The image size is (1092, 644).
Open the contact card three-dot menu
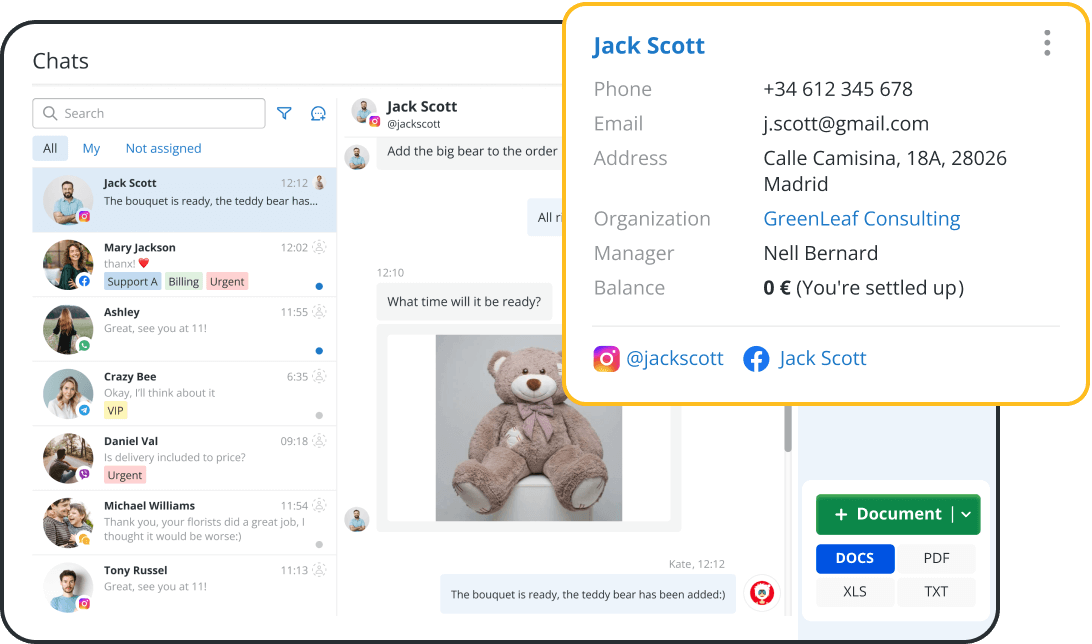tap(1047, 43)
